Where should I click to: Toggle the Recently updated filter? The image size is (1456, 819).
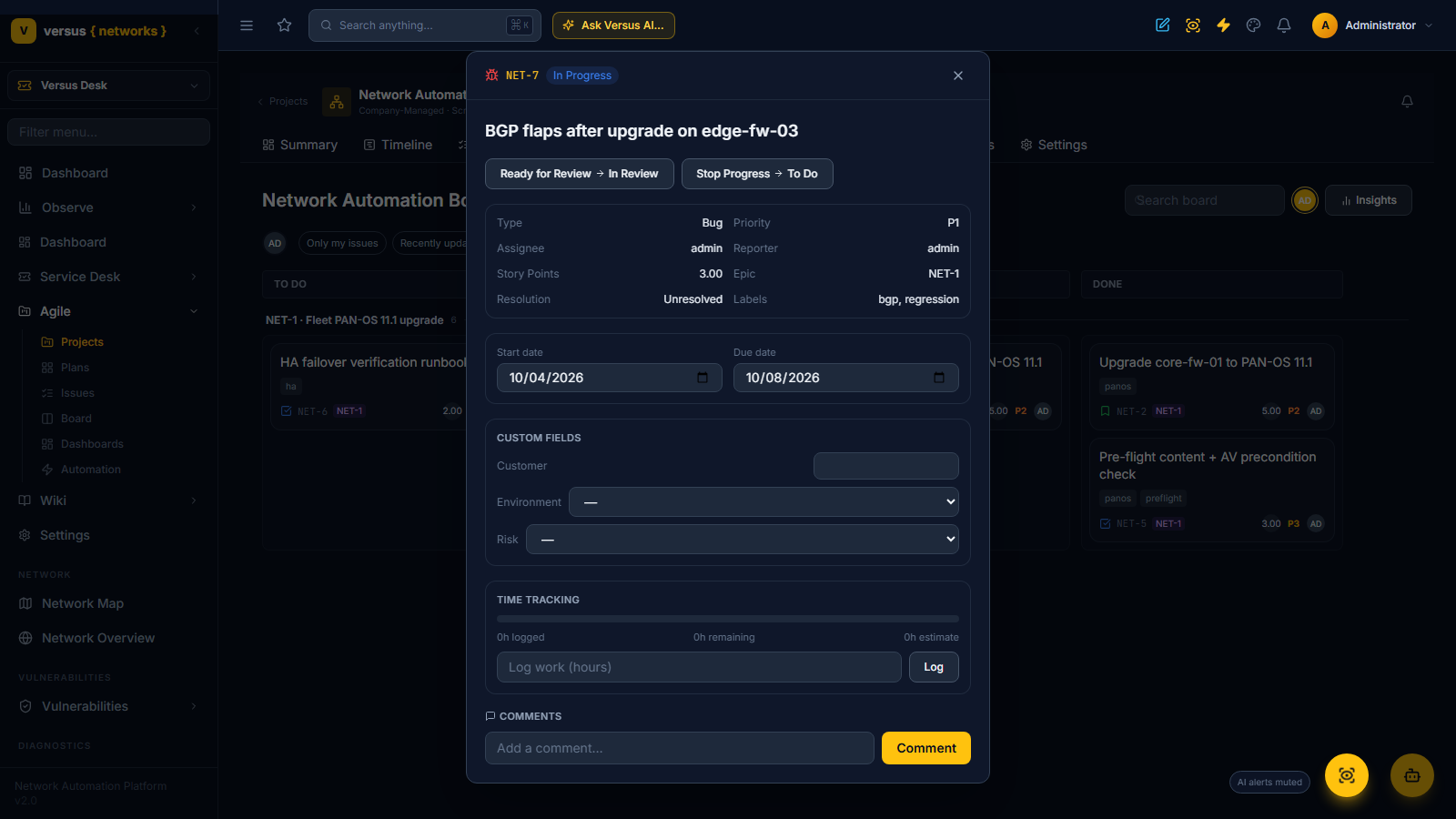click(x=430, y=243)
